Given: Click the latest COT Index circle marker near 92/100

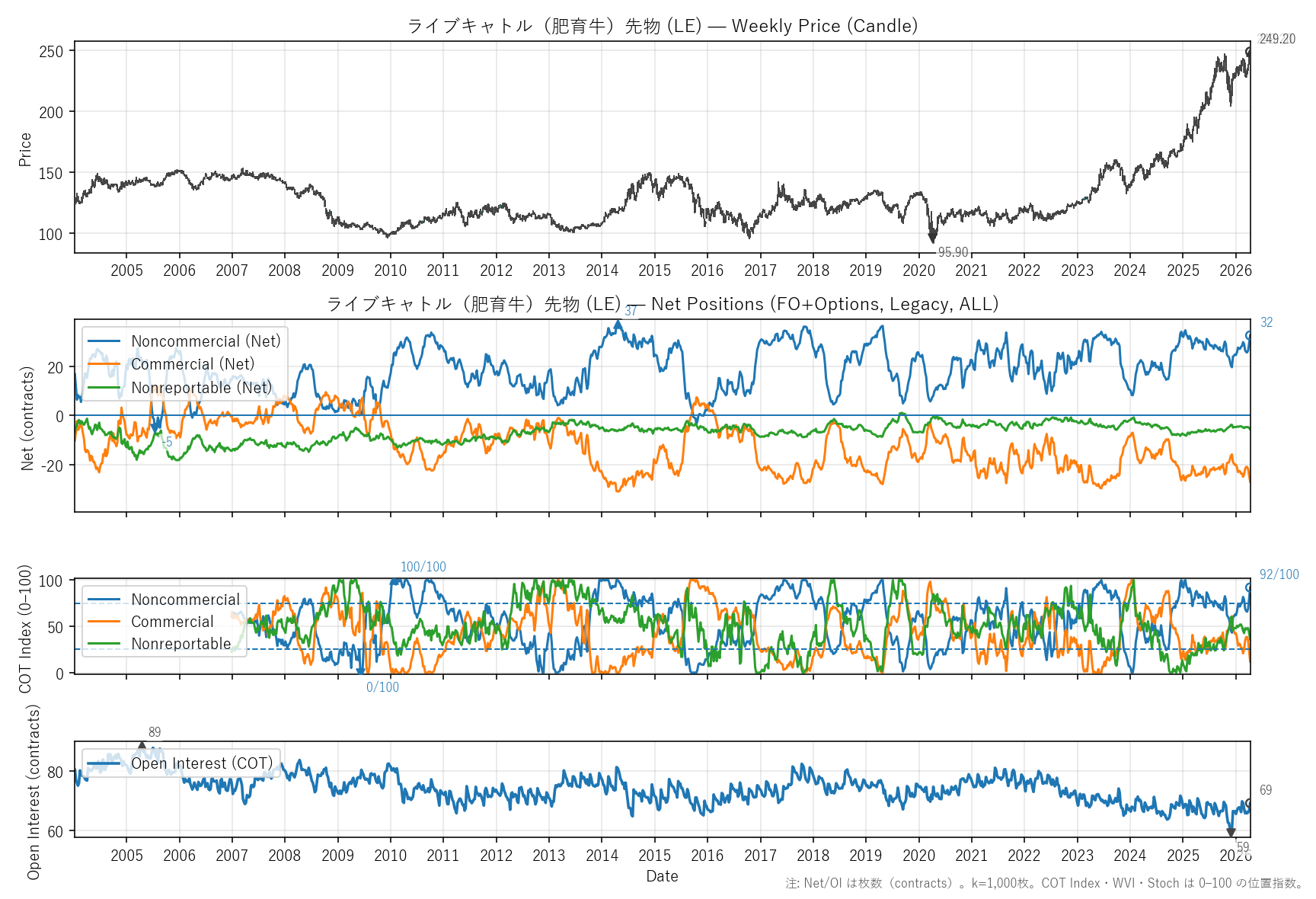Looking at the screenshot, I should click(1249, 587).
